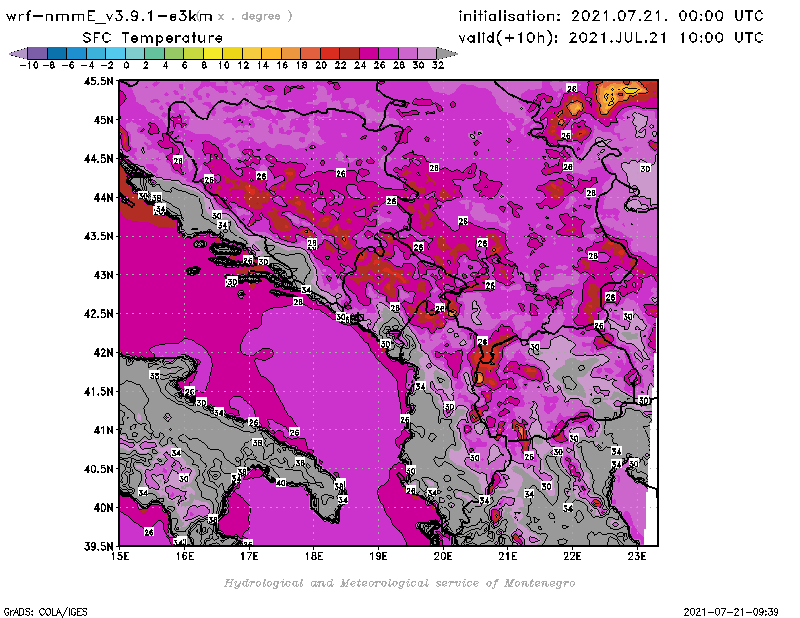Image resolution: width=800 pixels, height=618 pixels.
Task: Click the 39.5N latitude label
Action: (98, 547)
